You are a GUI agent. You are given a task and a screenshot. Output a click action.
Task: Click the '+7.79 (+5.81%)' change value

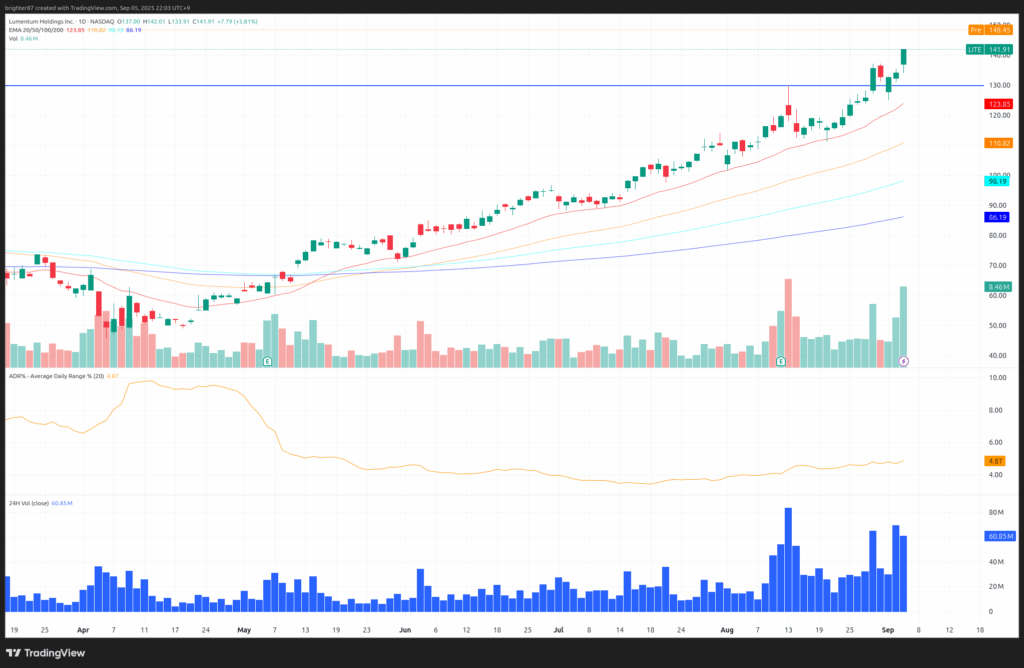tap(237, 22)
